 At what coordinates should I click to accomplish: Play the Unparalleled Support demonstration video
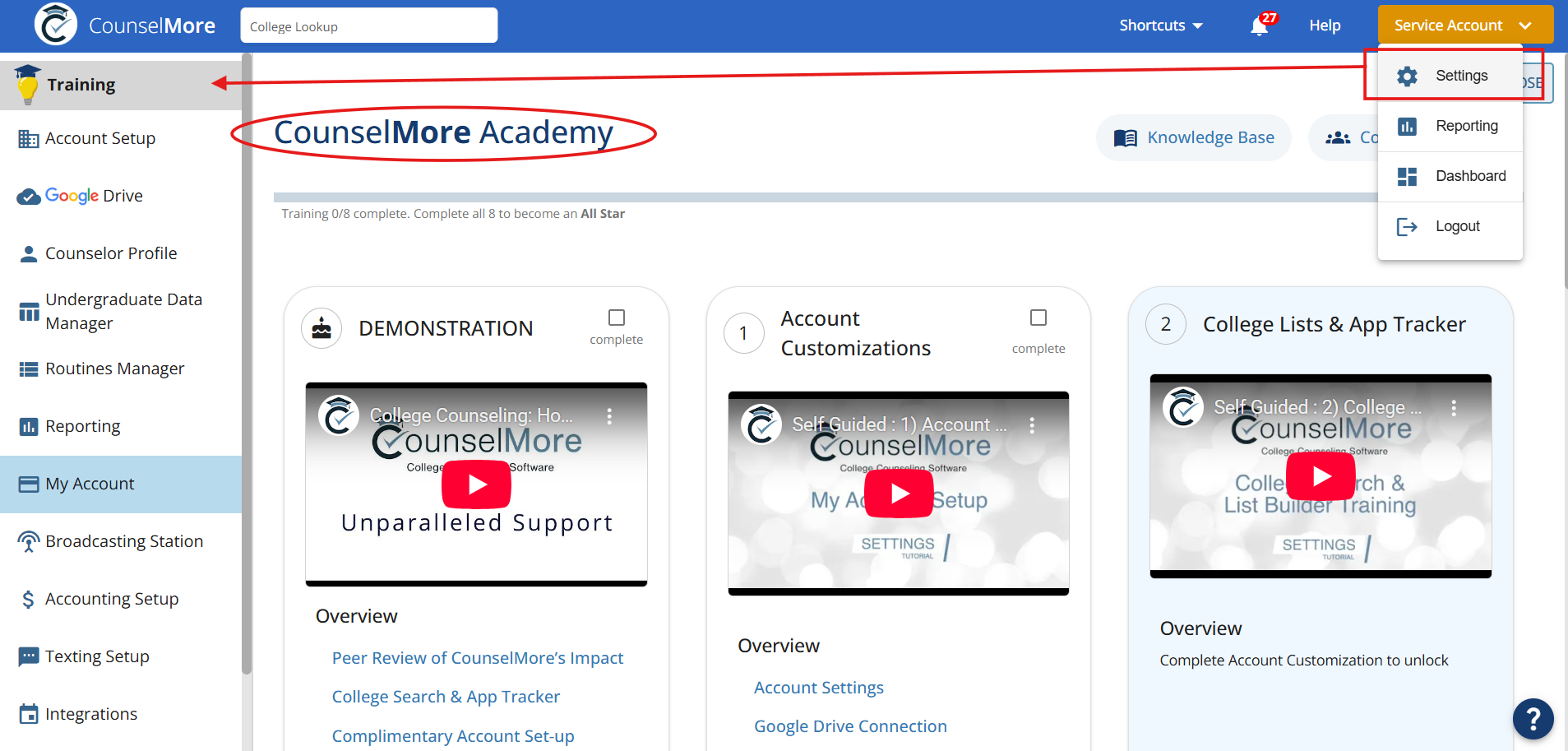point(476,484)
